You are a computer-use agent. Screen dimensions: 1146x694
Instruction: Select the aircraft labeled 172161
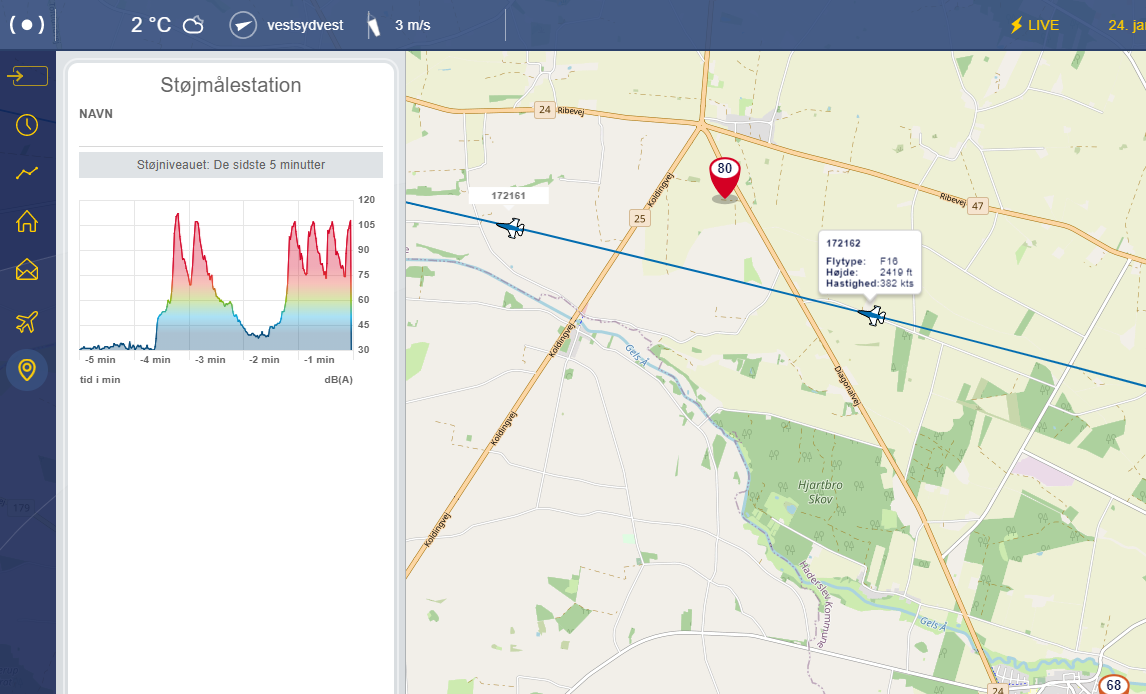point(511,227)
